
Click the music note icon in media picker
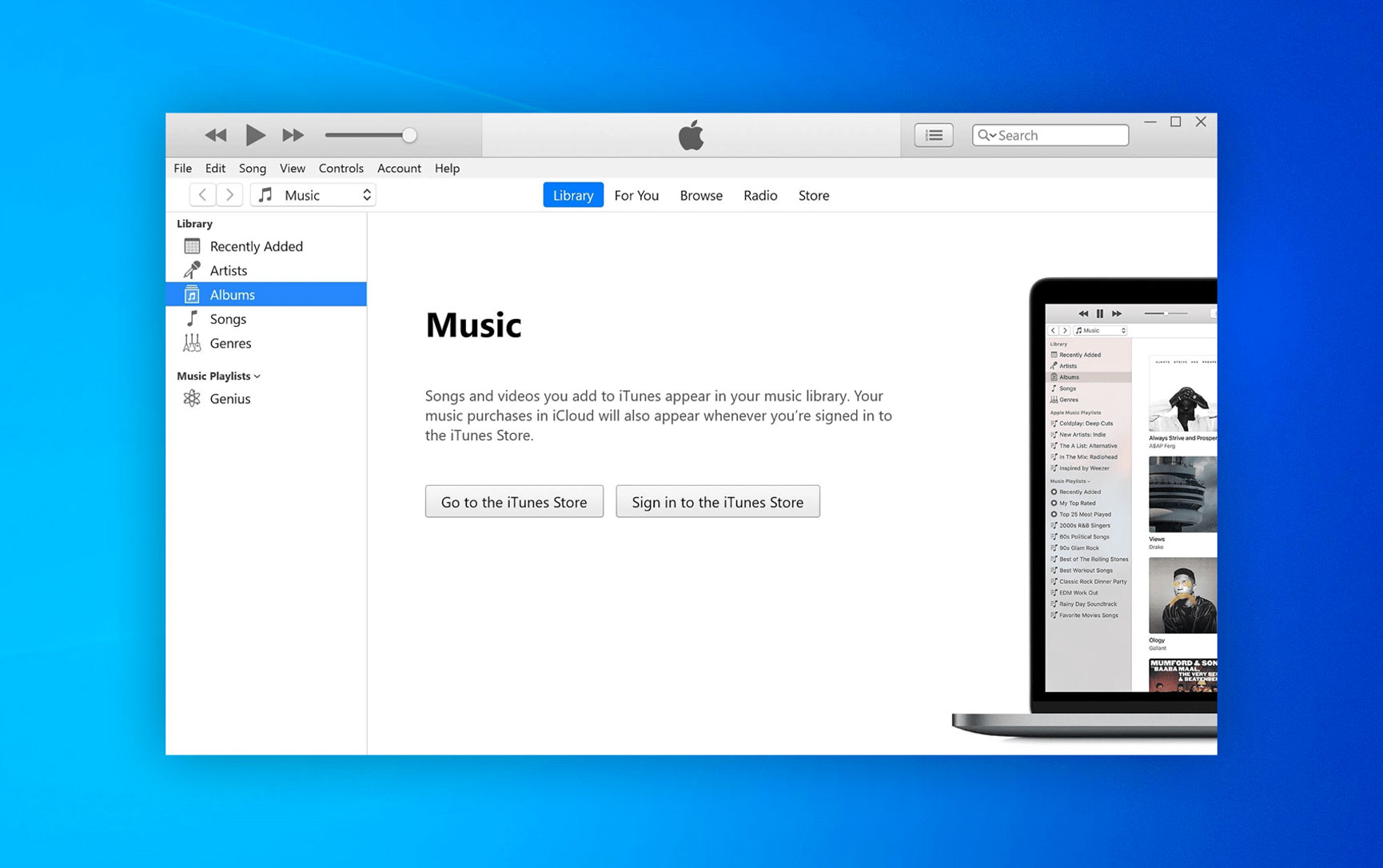265,195
